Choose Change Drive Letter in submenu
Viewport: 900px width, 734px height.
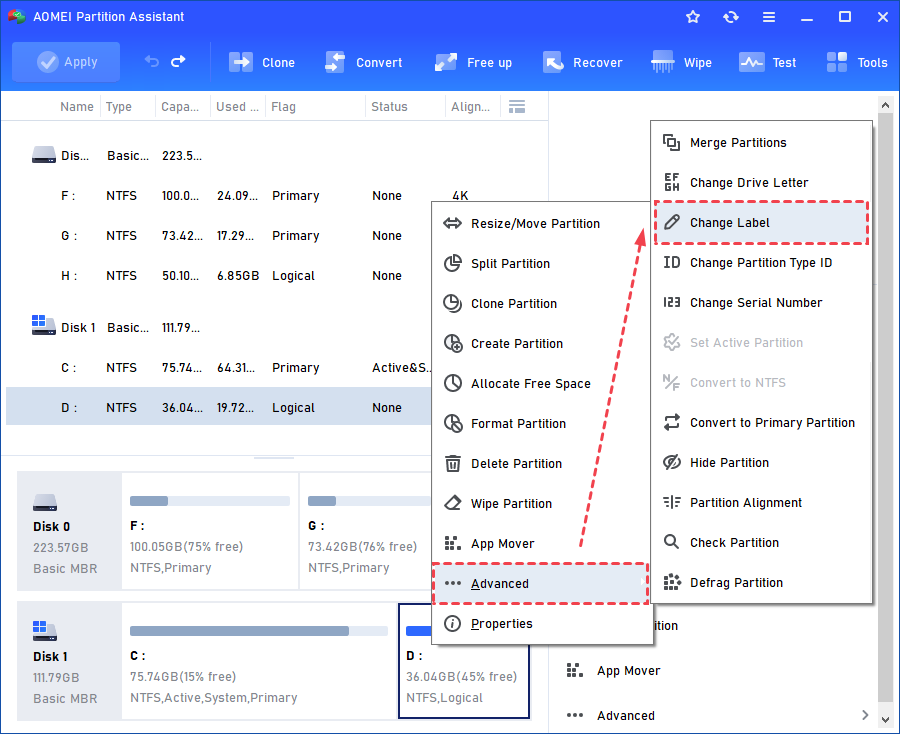[x=761, y=183]
